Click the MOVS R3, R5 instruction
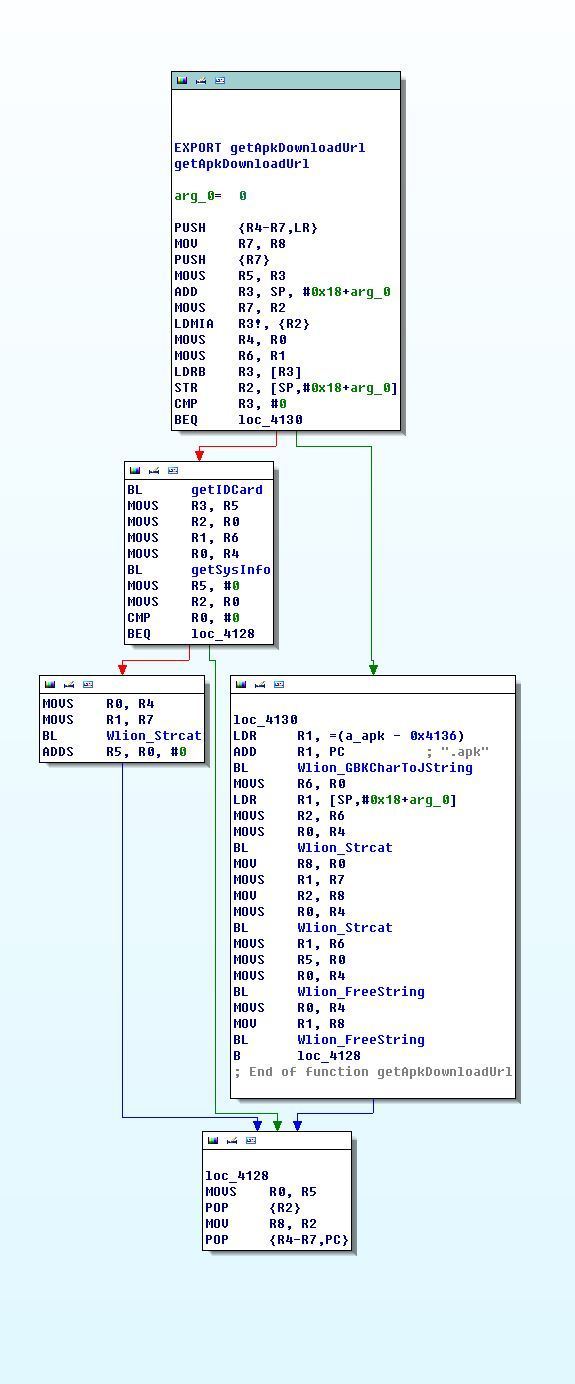Screen dimensions: 575x1384 [x=183, y=506]
